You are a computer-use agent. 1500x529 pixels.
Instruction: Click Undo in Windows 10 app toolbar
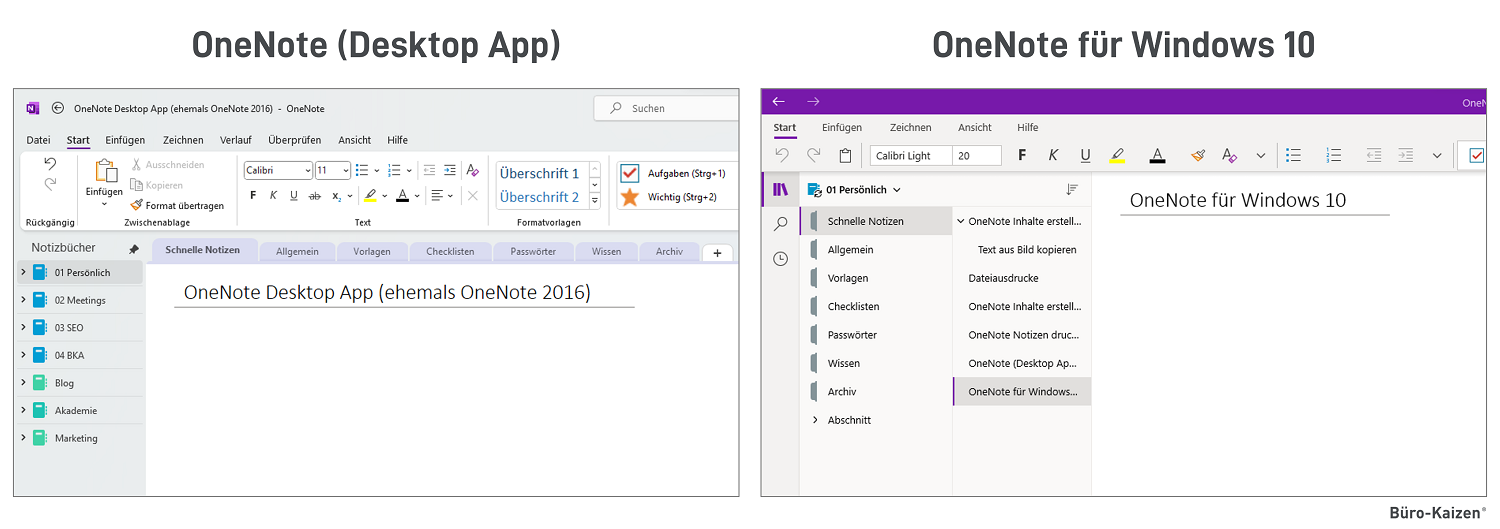pyautogui.click(x=782, y=155)
